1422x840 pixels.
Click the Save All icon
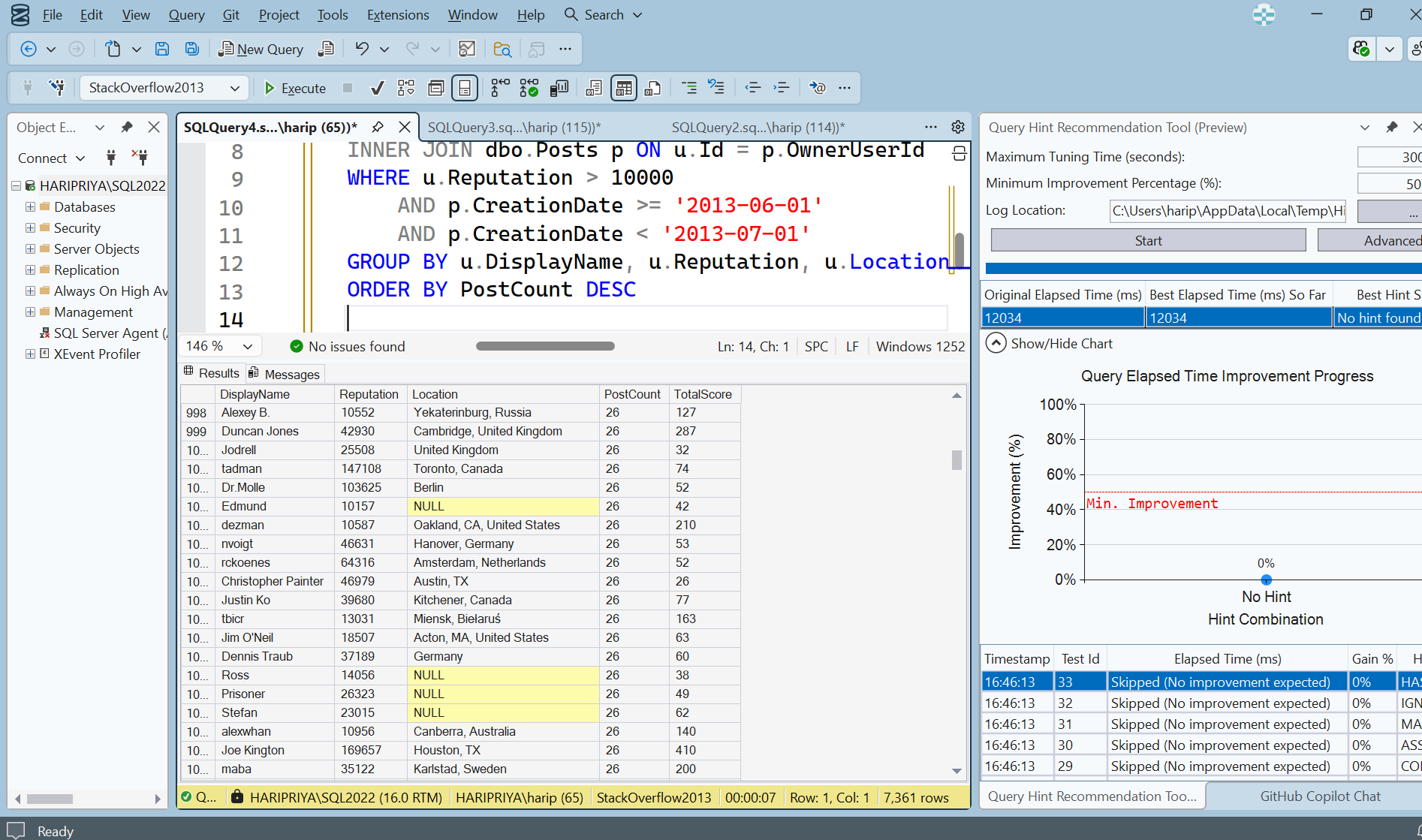pos(192,49)
